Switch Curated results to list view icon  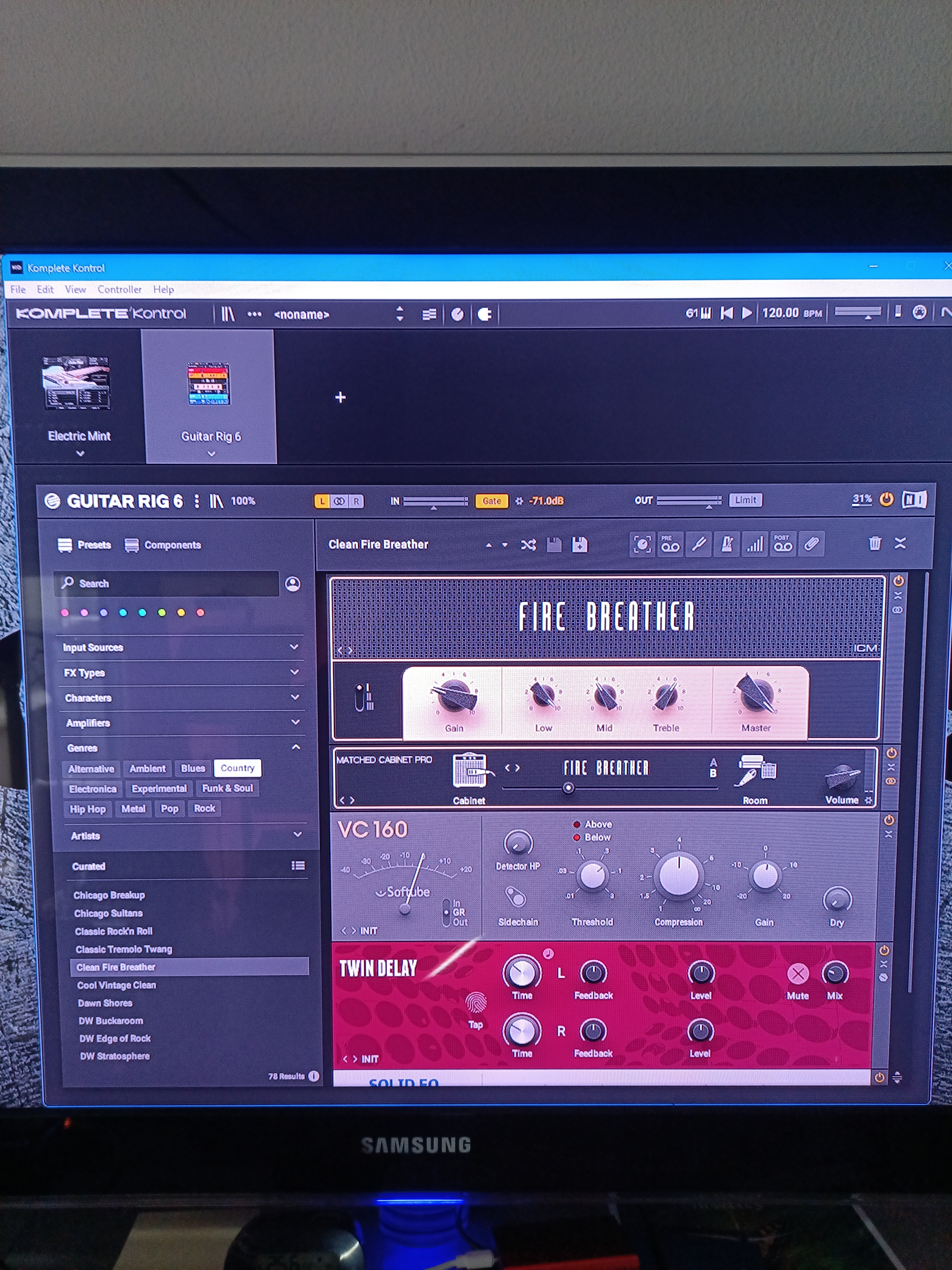pos(298,866)
